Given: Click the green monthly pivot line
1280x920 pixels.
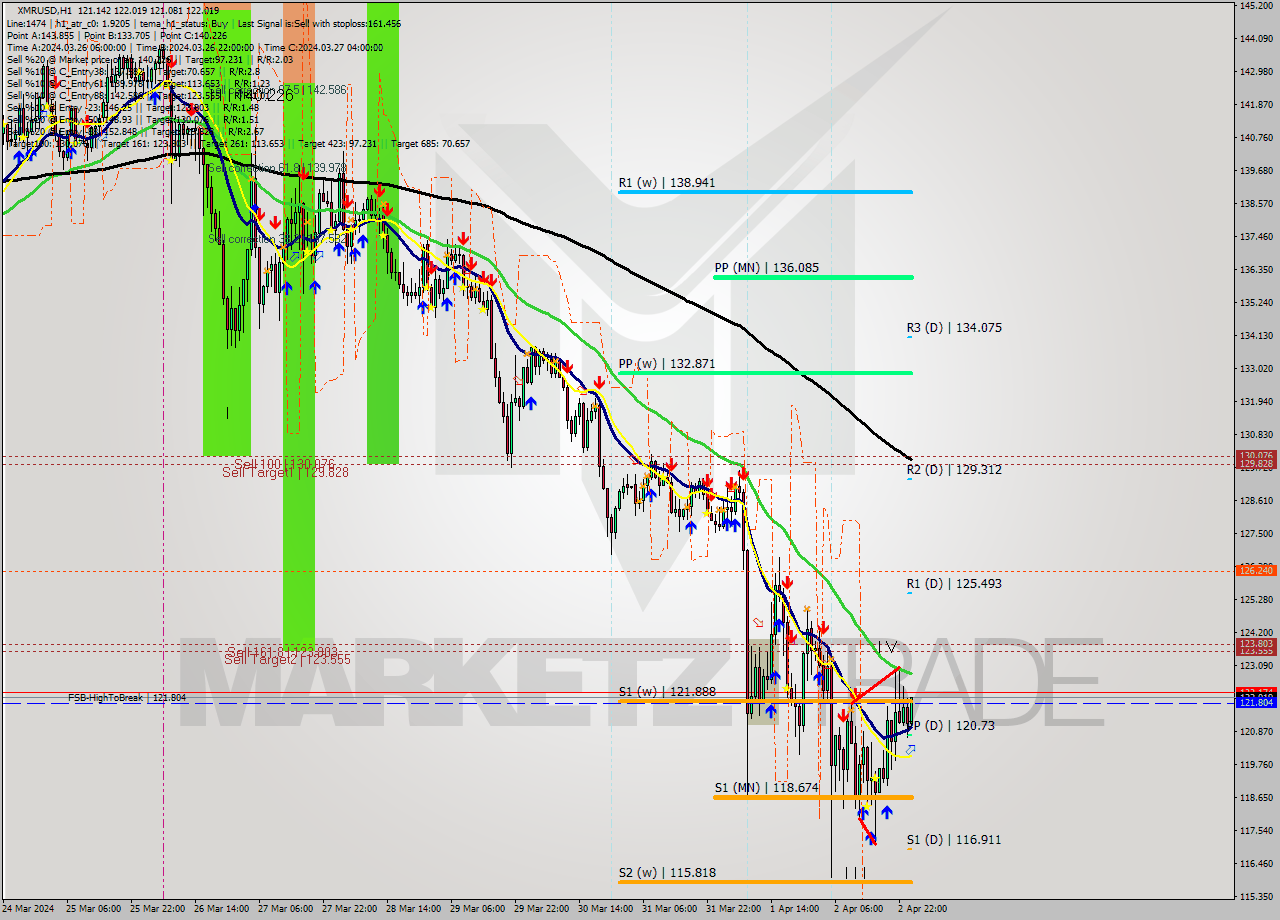Looking at the screenshot, I should [x=813, y=277].
